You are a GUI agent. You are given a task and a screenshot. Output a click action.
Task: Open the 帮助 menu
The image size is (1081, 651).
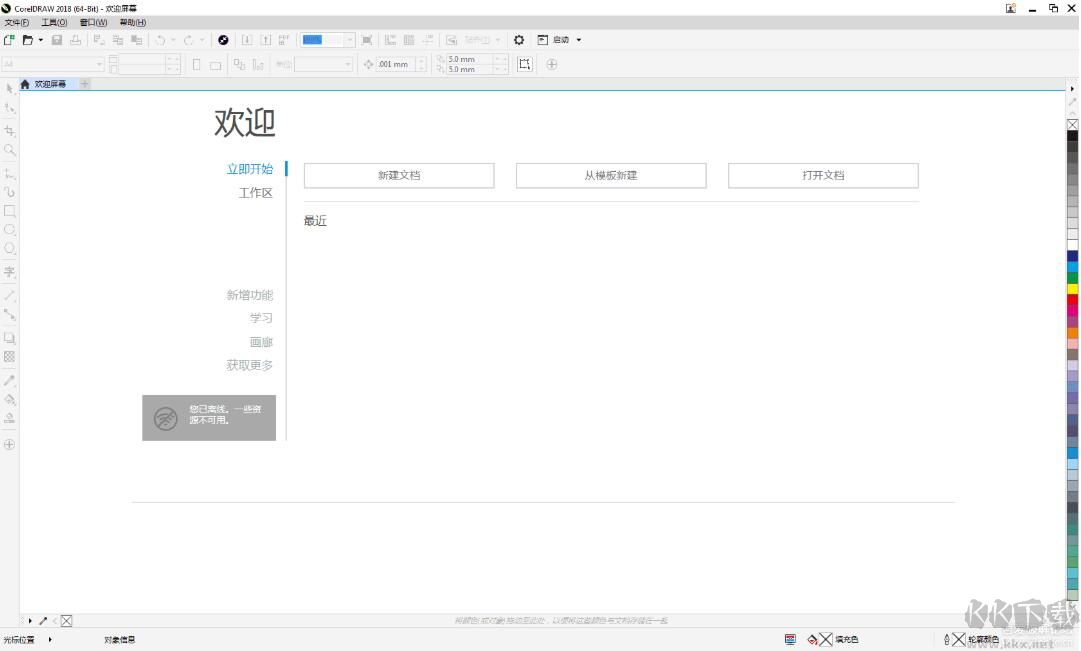(x=131, y=22)
